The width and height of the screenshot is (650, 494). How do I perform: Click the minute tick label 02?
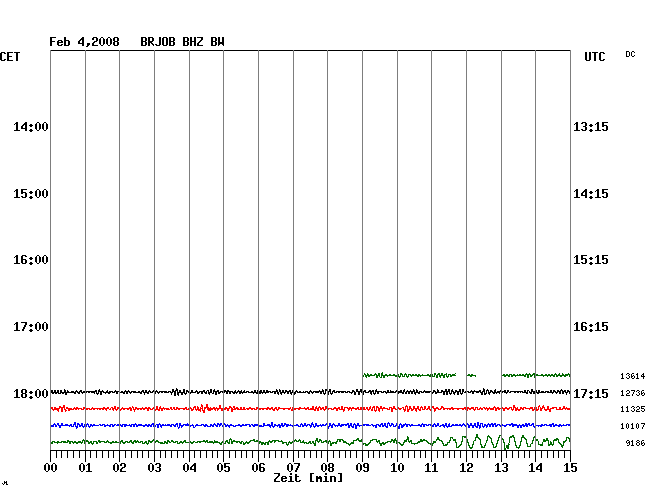[x=119, y=468]
